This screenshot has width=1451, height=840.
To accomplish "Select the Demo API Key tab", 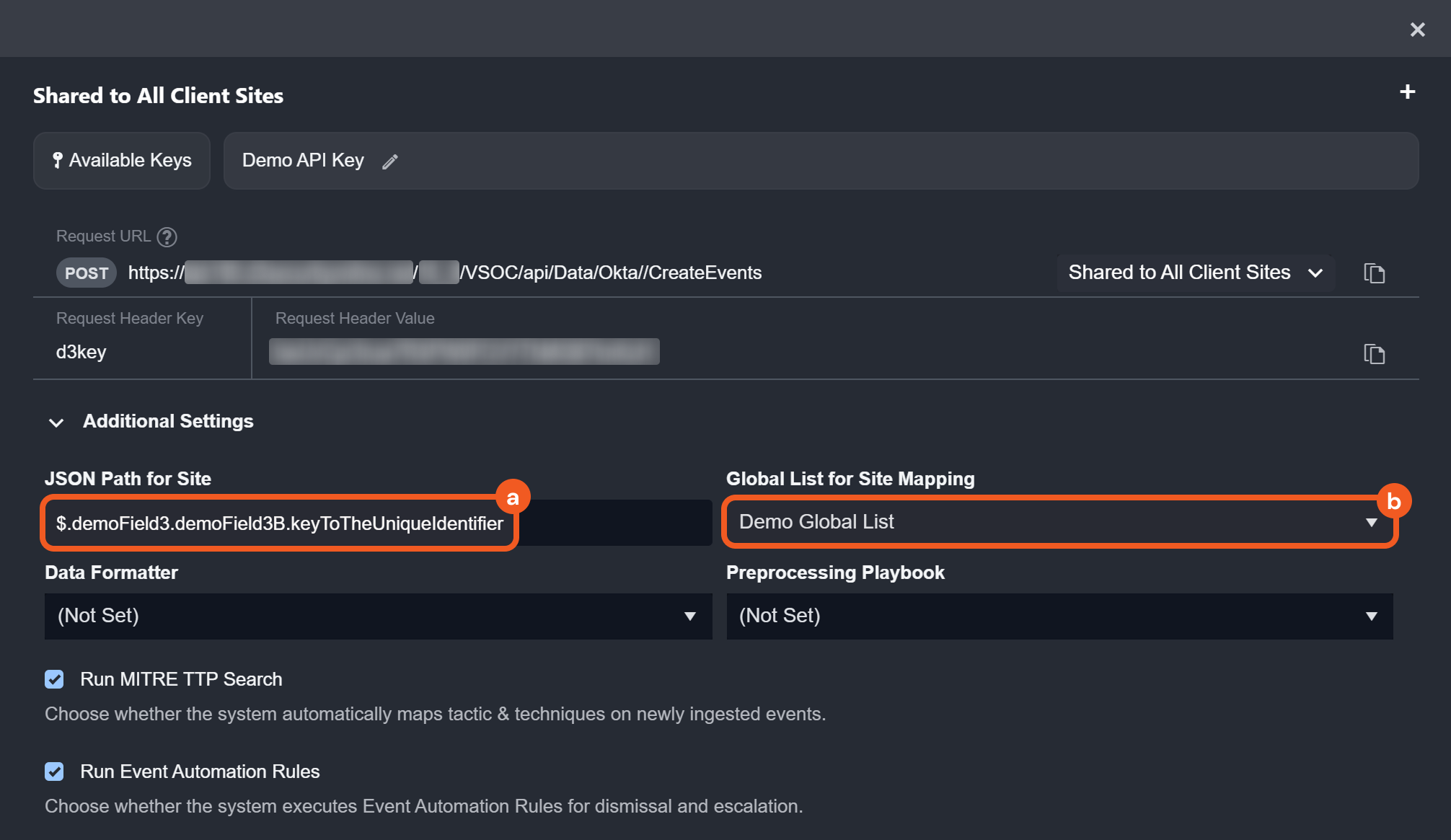I will [x=303, y=160].
